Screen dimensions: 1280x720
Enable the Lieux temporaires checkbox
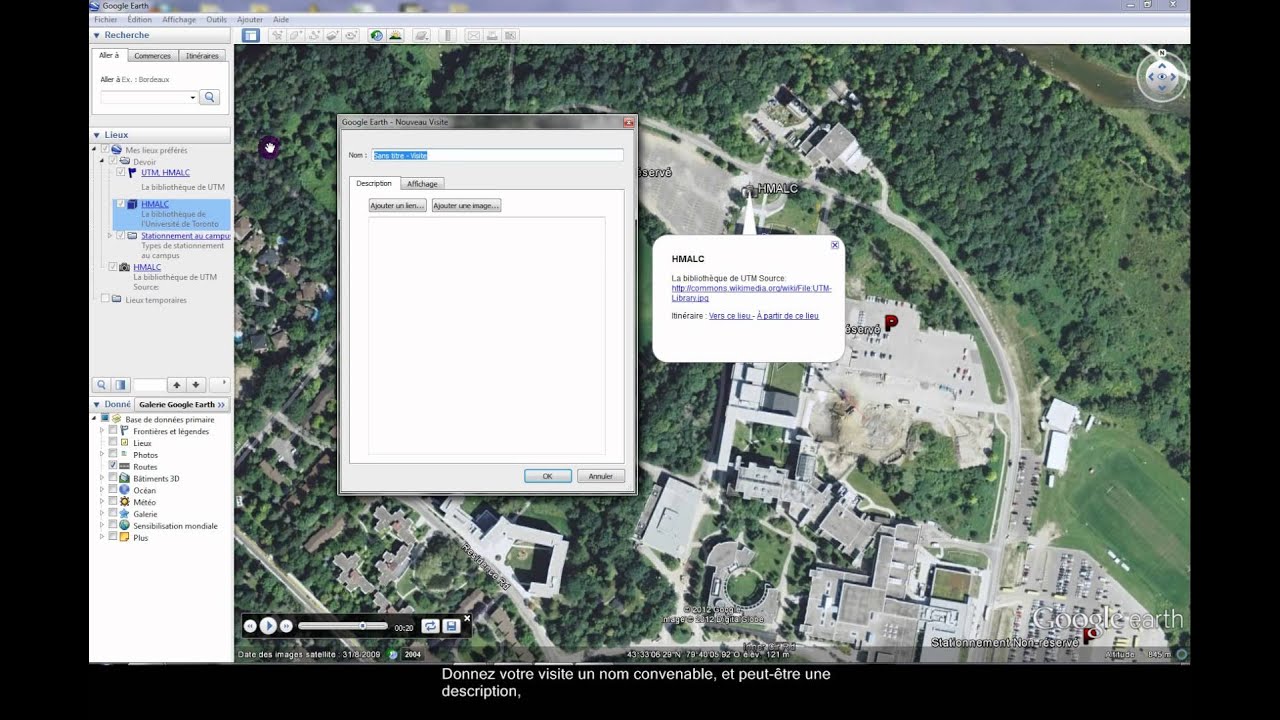tap(105, 299)
